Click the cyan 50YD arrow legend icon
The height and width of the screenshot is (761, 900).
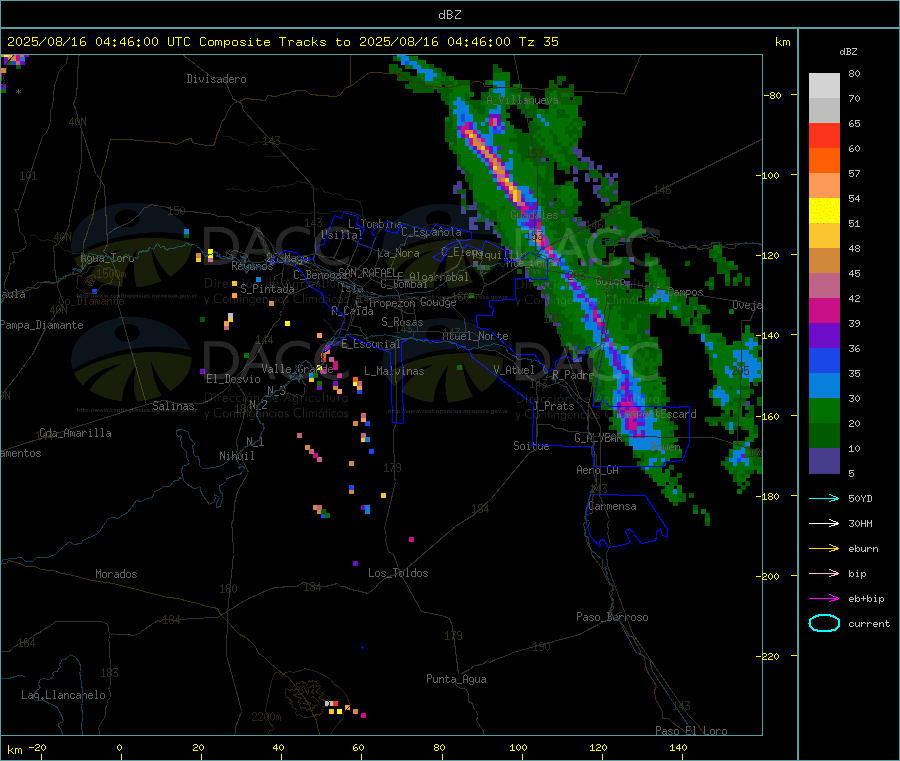(x=824, y=498)
